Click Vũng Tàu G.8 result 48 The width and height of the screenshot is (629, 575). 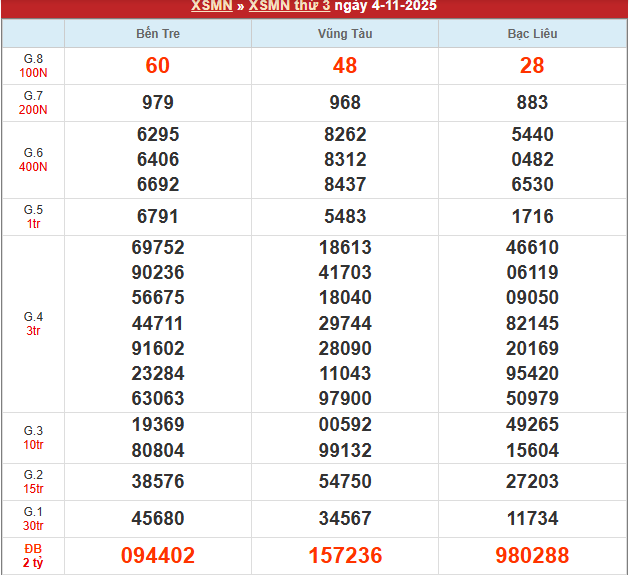click(x=345, y=65)
